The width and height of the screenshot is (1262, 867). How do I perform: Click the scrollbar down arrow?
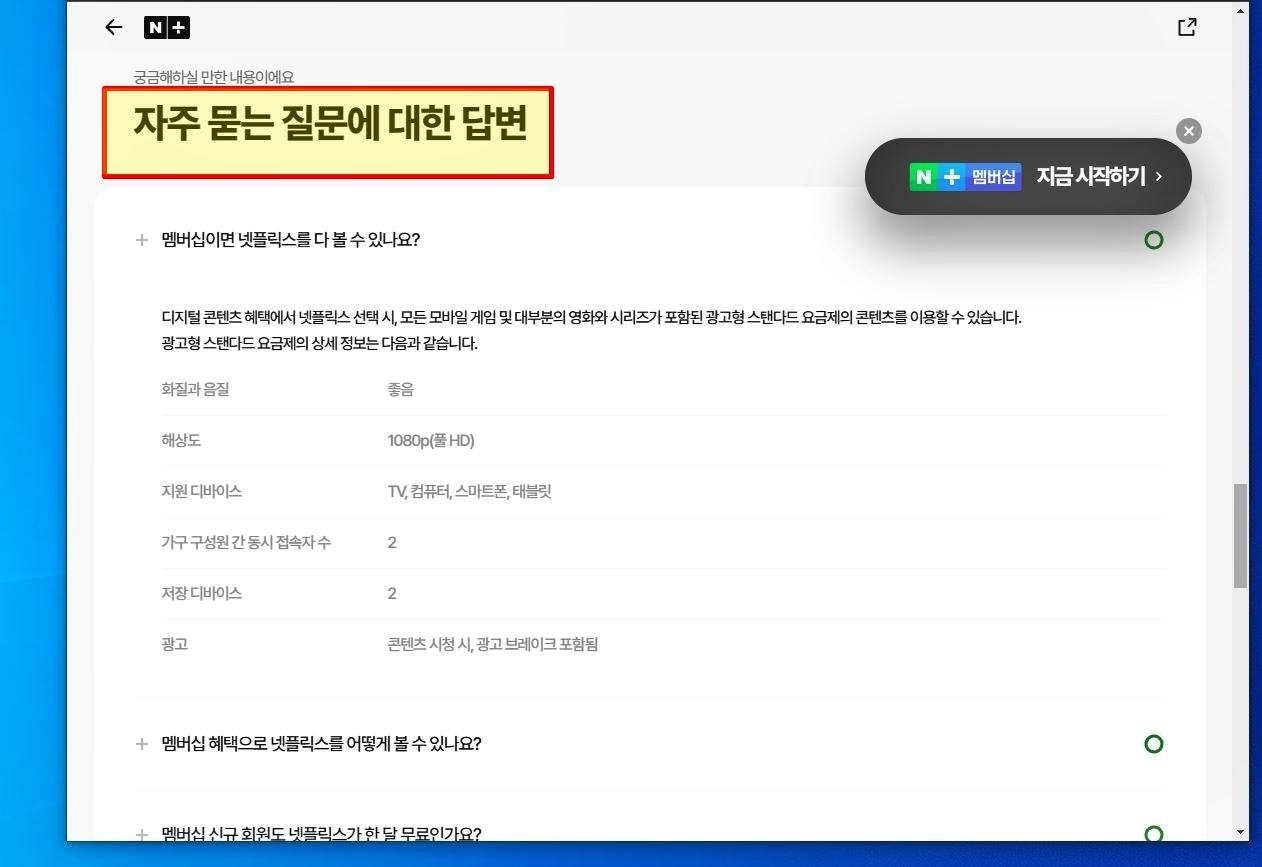coord(1241,832)
